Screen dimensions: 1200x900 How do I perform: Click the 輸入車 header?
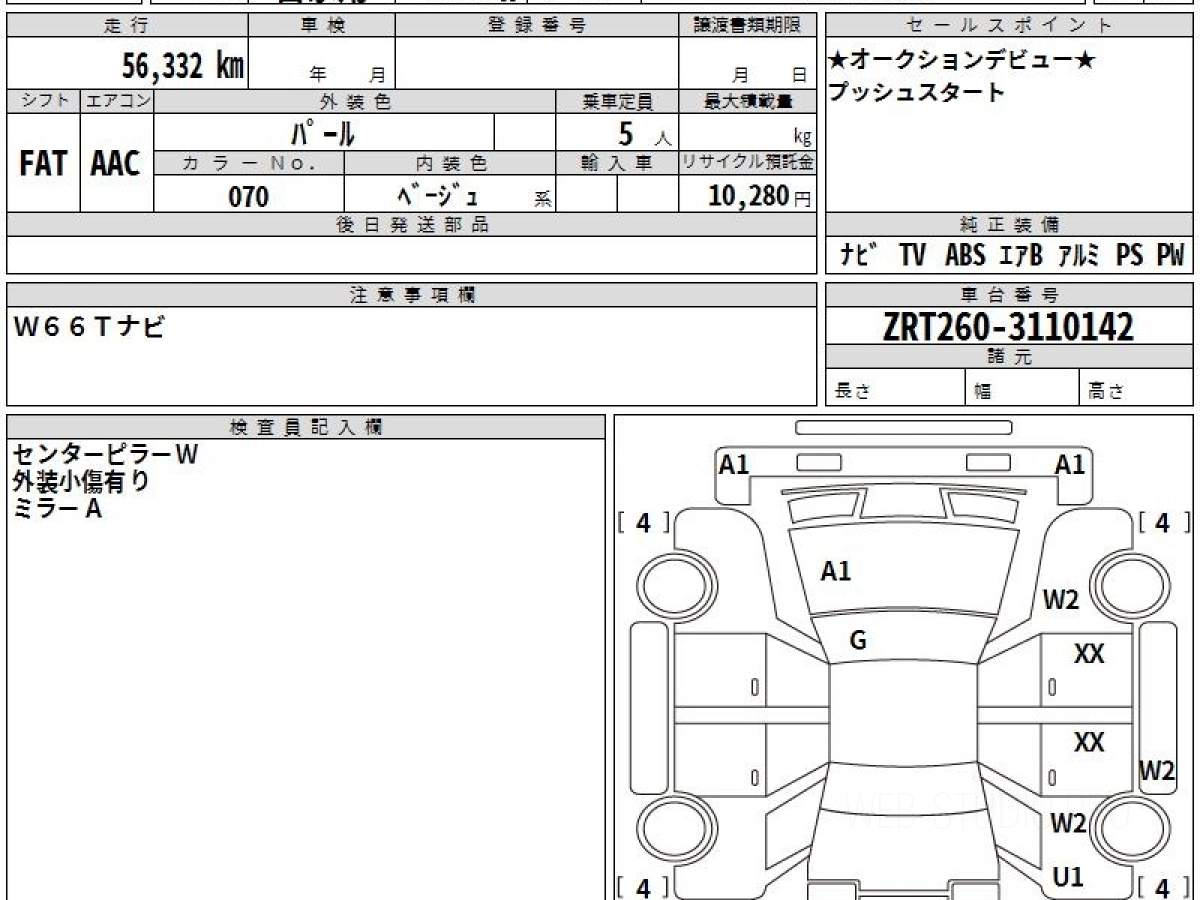pos(617,163)
